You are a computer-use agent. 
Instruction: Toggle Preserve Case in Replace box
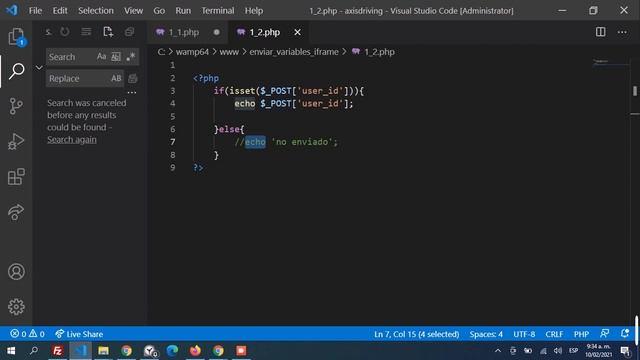tap(116, 78)
